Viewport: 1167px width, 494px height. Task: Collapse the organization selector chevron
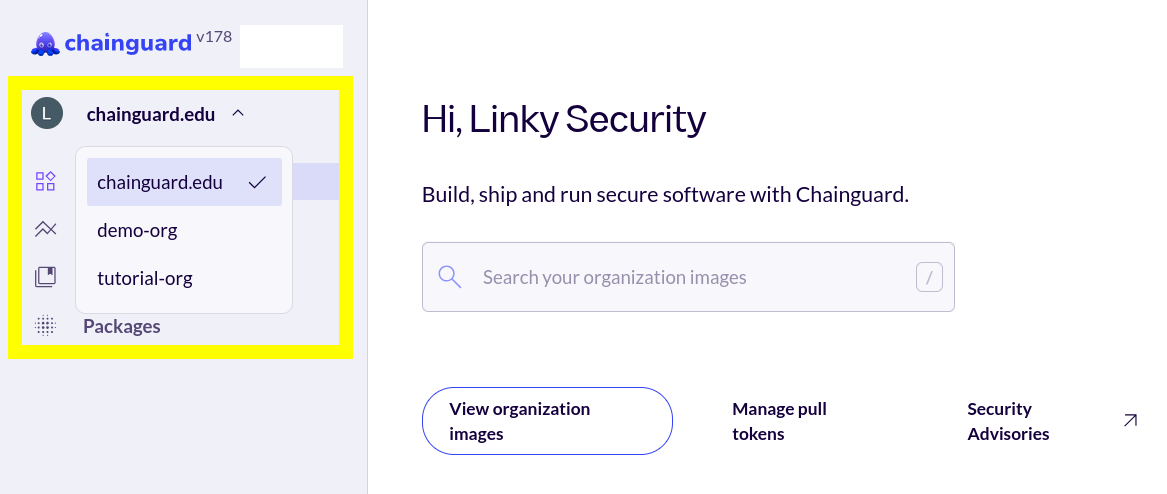click(237, 114)
